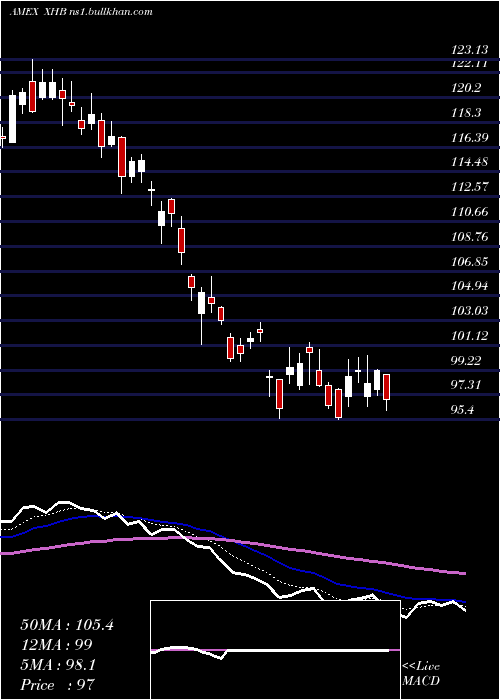Click the 101.12 price label
Image resolution: width=500 pixels, height=700 pixels.
point(468,336)
